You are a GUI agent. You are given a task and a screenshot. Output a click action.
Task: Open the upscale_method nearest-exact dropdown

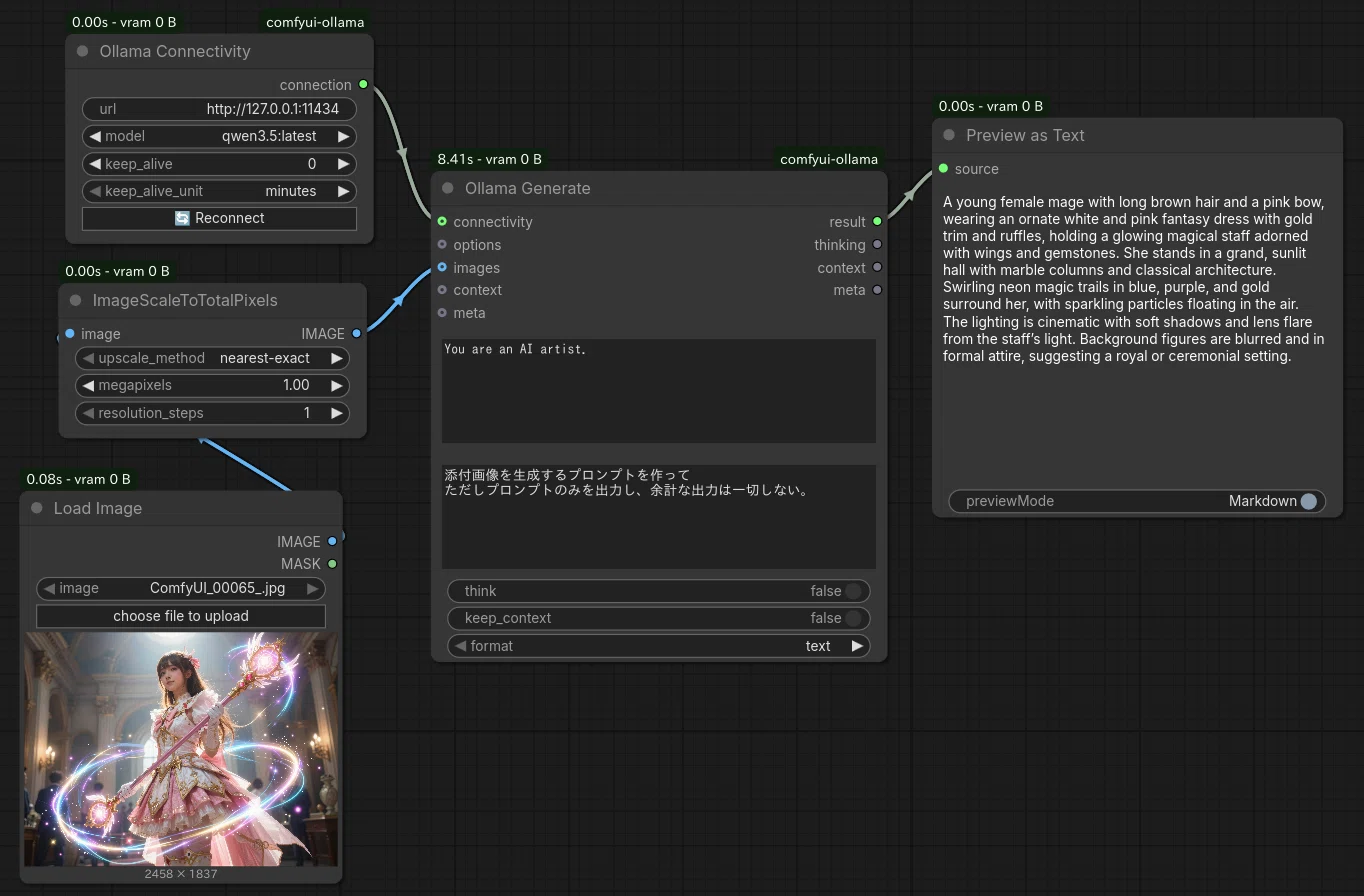pos(212,358)
